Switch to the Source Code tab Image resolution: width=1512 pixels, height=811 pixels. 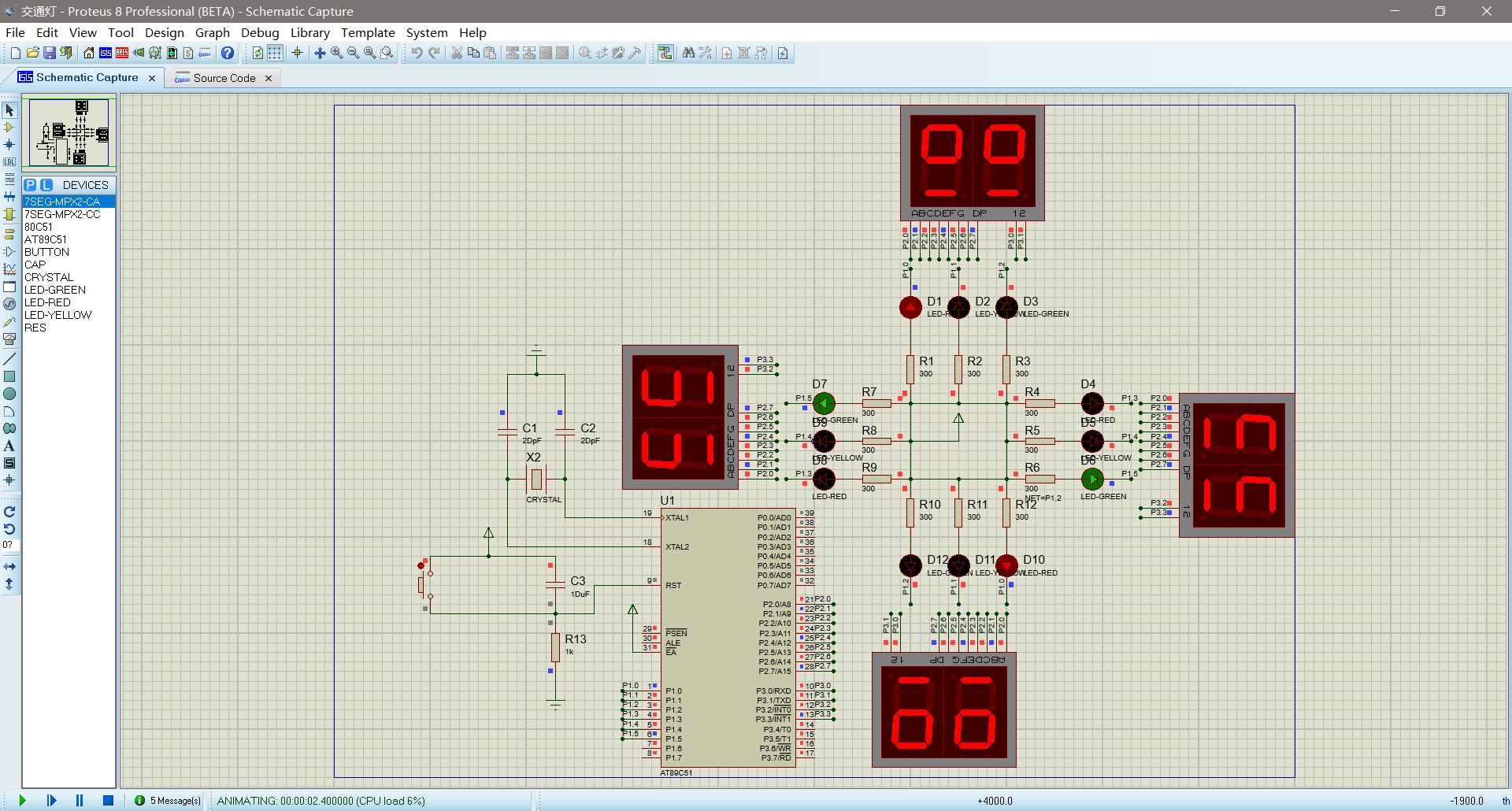(x=224, y=78)
